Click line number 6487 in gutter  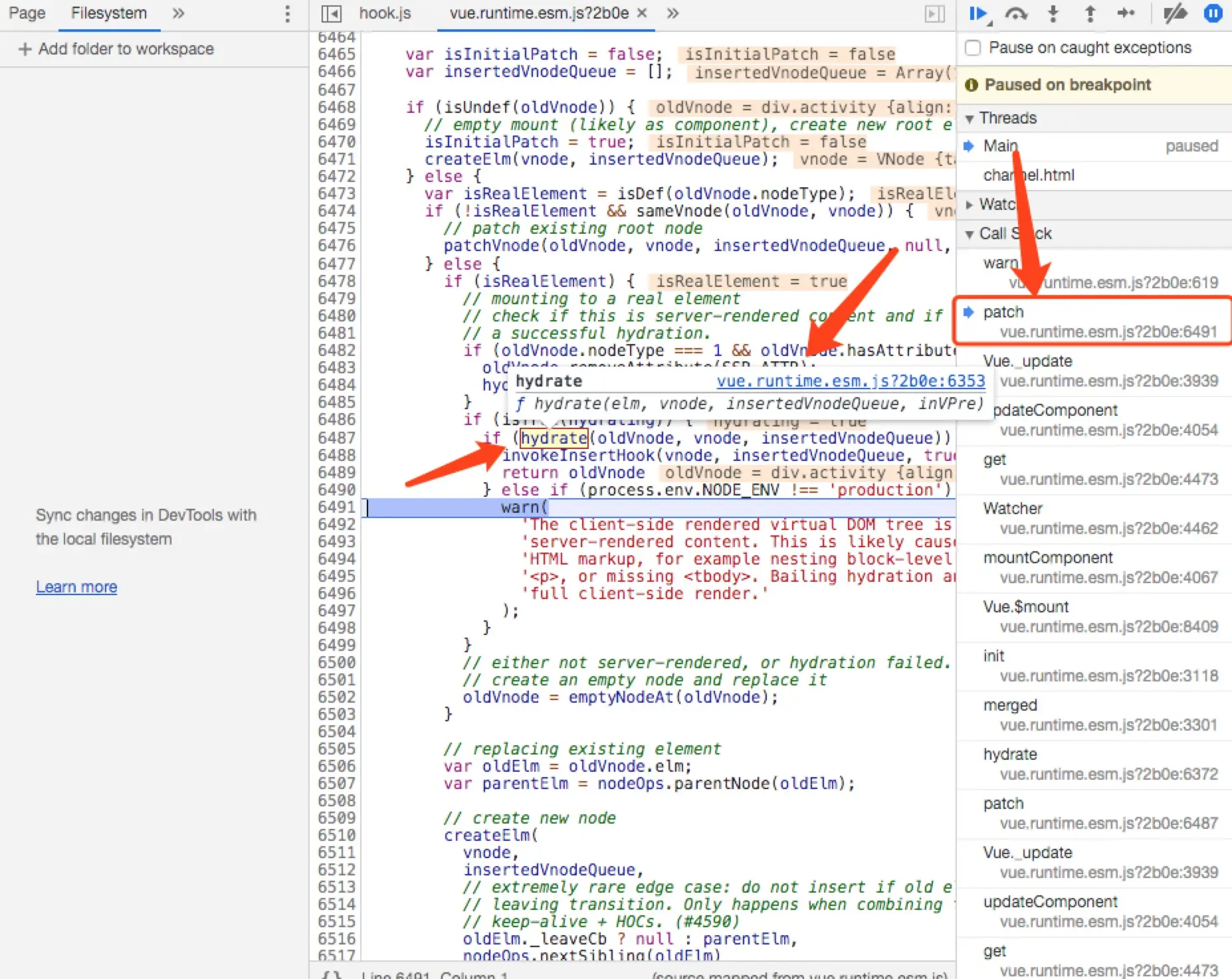336,438
